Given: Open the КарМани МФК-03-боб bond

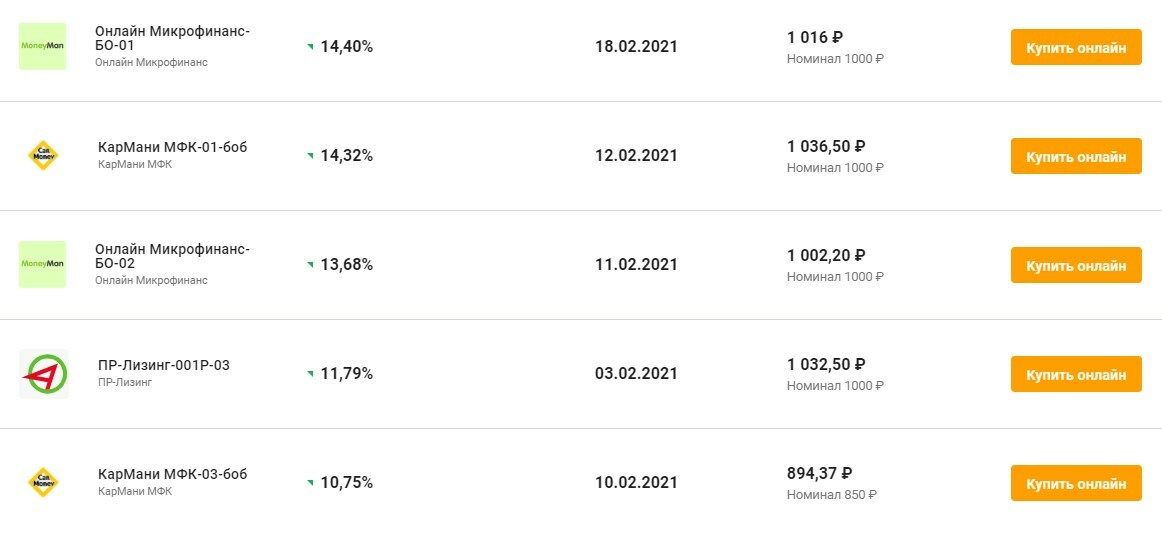Looking at the screenshot, I should (172, 474).
